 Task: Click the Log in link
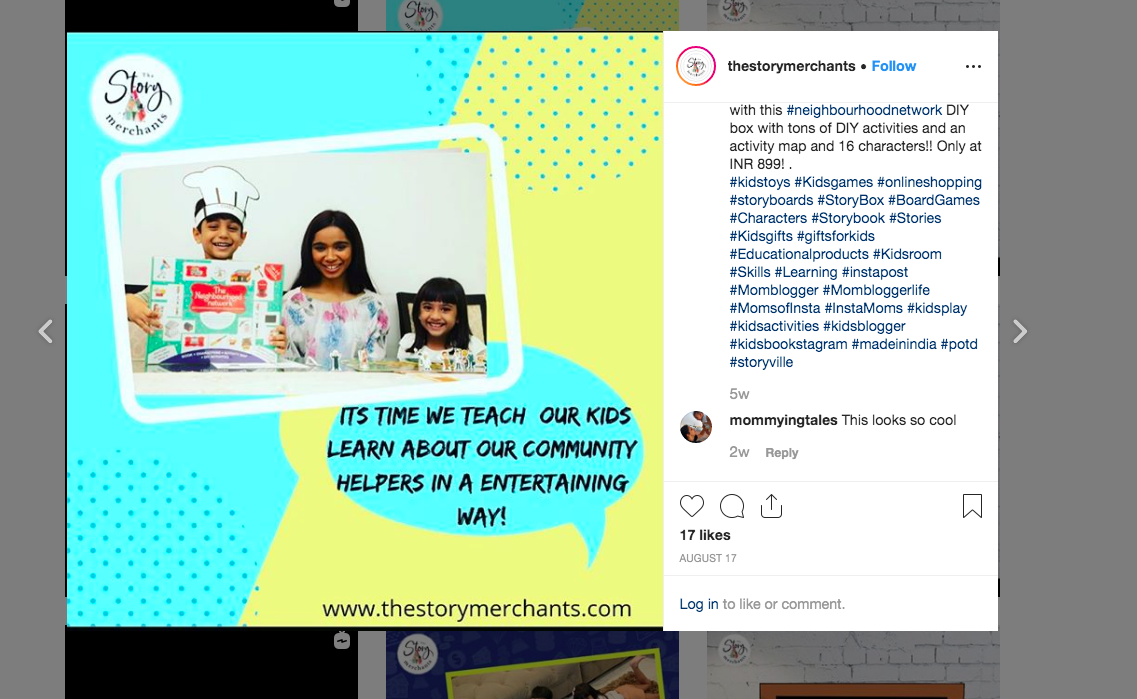pos(698,604)
